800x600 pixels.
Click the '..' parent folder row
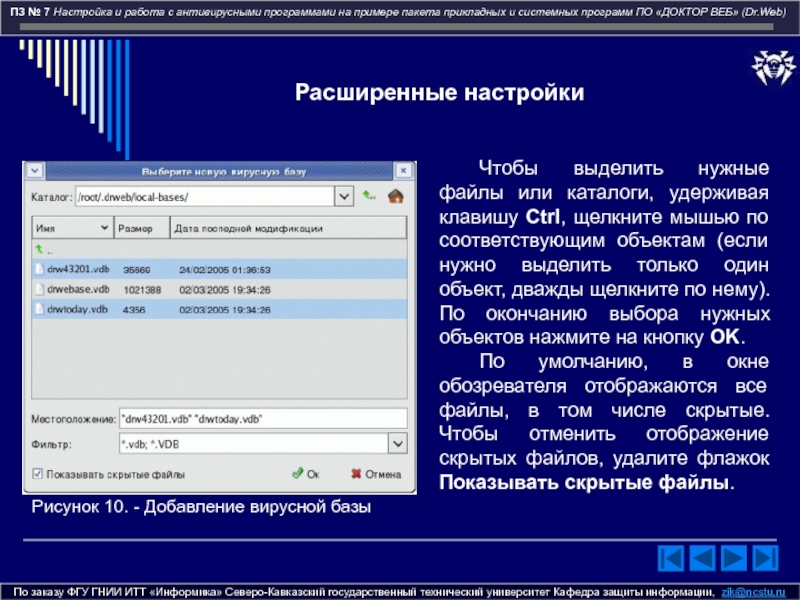(x=219, y=249)
